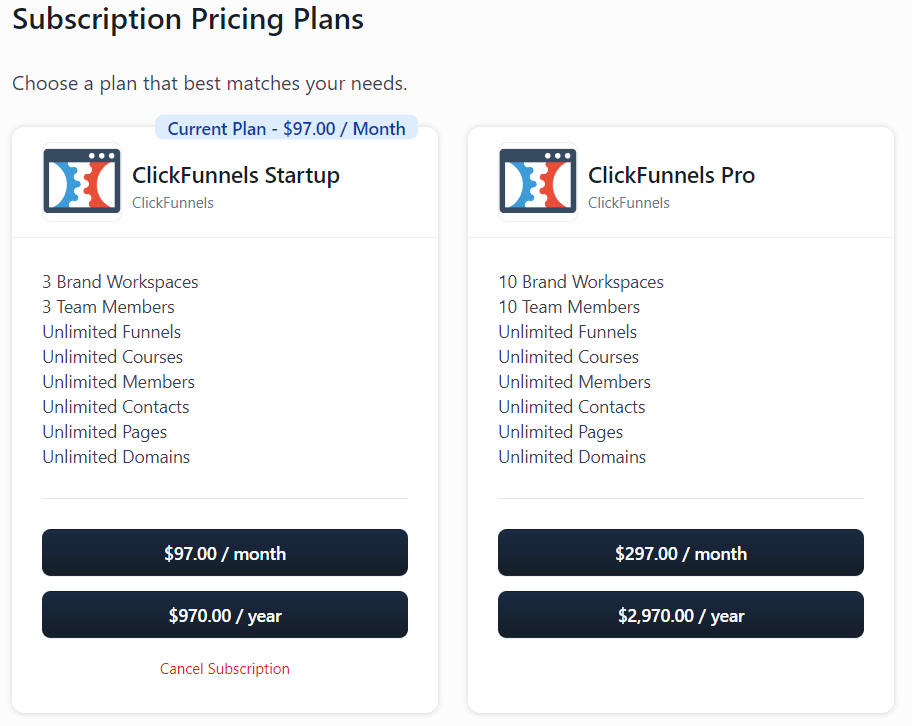Open Unlimited Domains on the Pro plan
The width and height of the screenshot is (912, 726).
pos(571,456)
